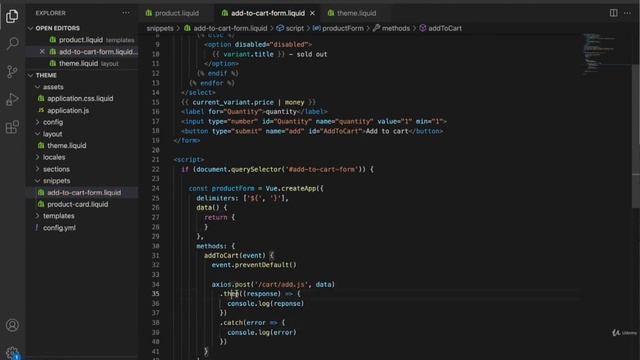The image size is (640, 360).
Task: Click console.log(error) code text
Action: click(x=262, y=333)
